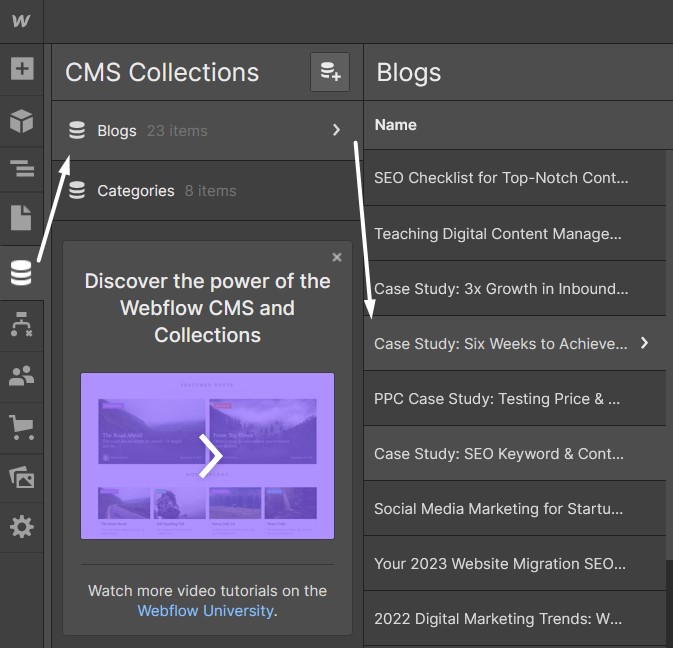Open the Webflow logo menu
The height and width of the screenshot is (648, 673).
tap(21, 21)
